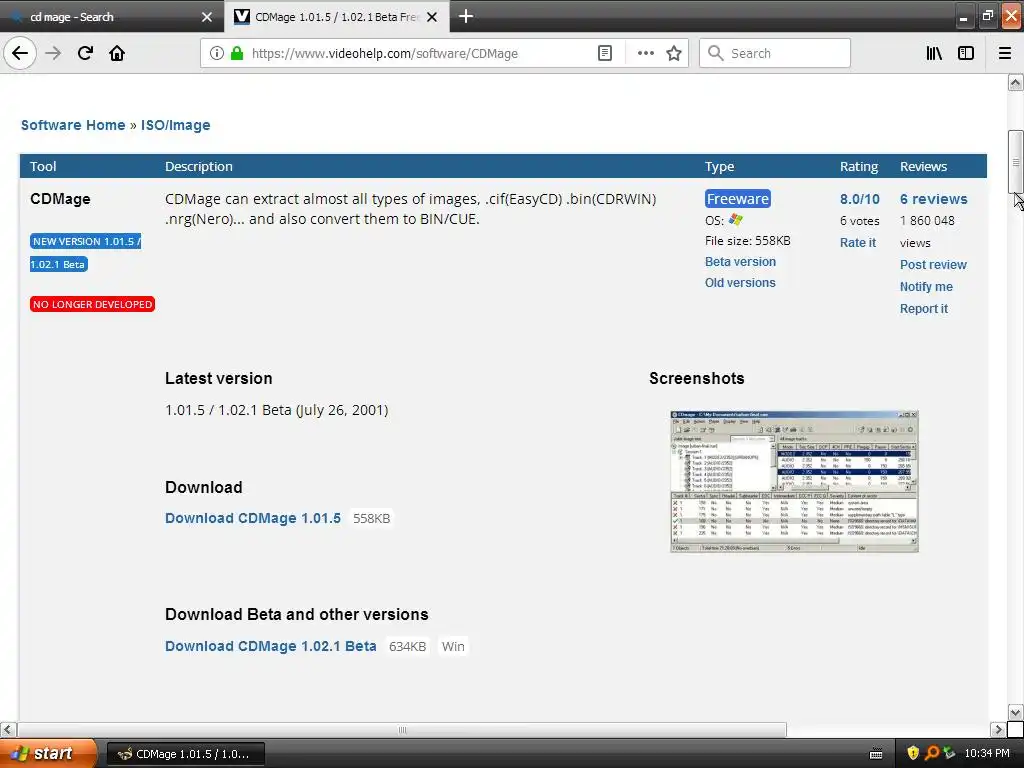Click the Tool column header
The height and width of the screenshot is (768, 1024).
tap(43, 167)
